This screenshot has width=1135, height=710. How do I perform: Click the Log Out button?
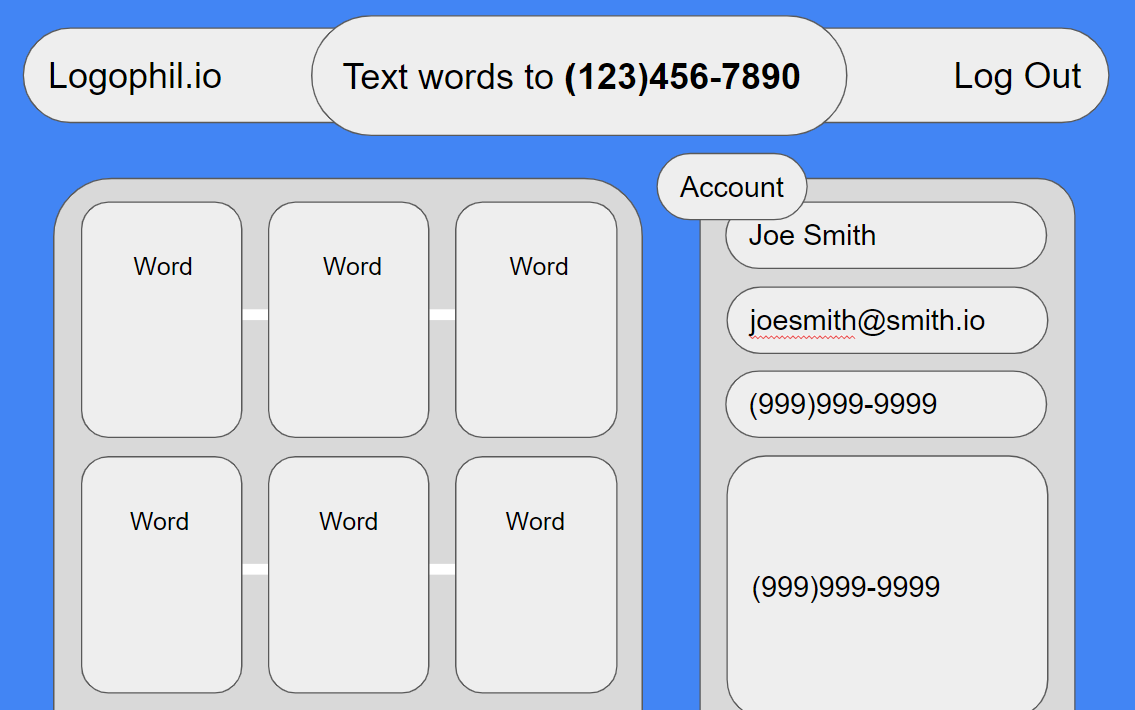coord(1017,76)
